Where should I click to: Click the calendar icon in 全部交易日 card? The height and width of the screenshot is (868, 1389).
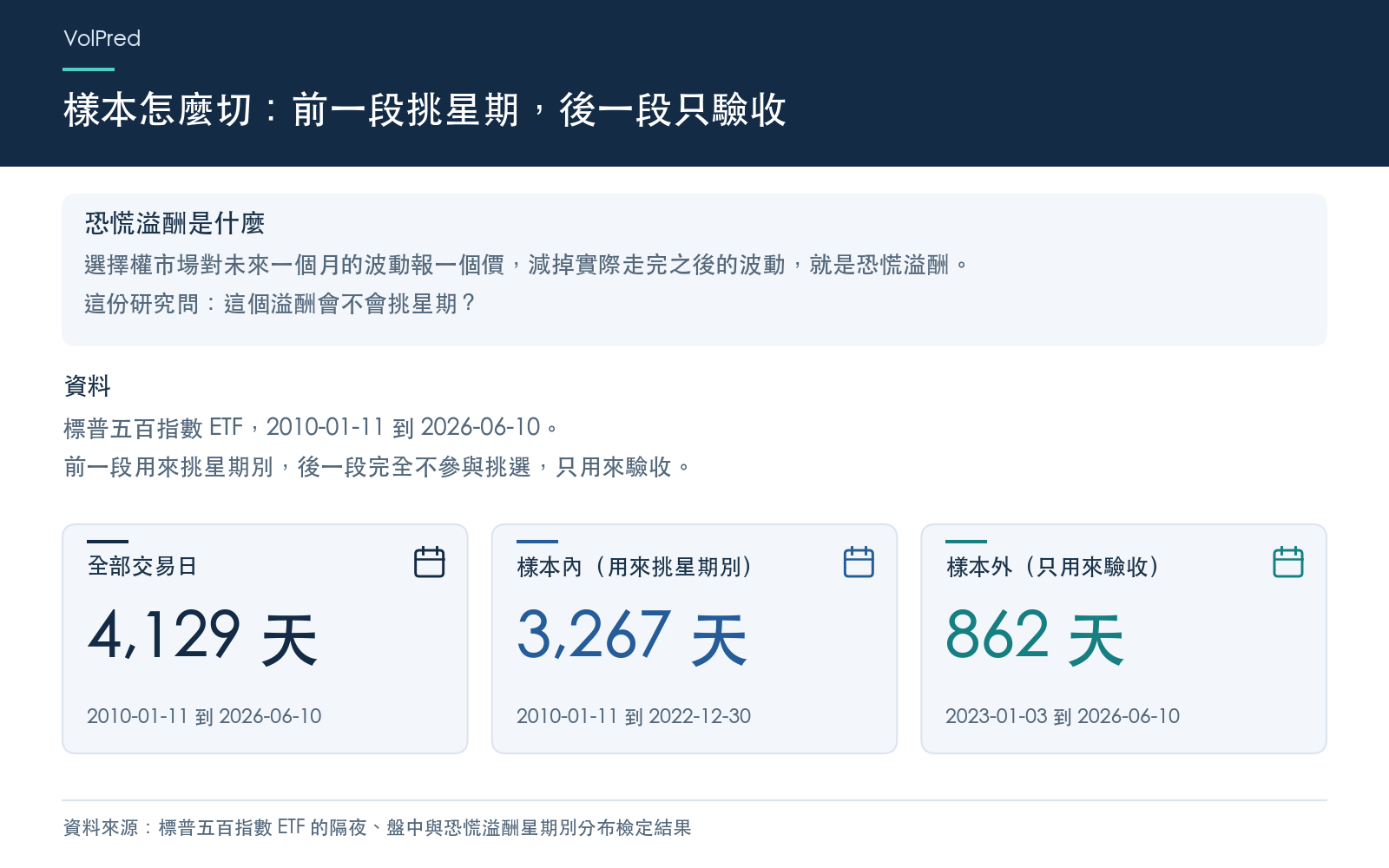[x=429, y=562]
